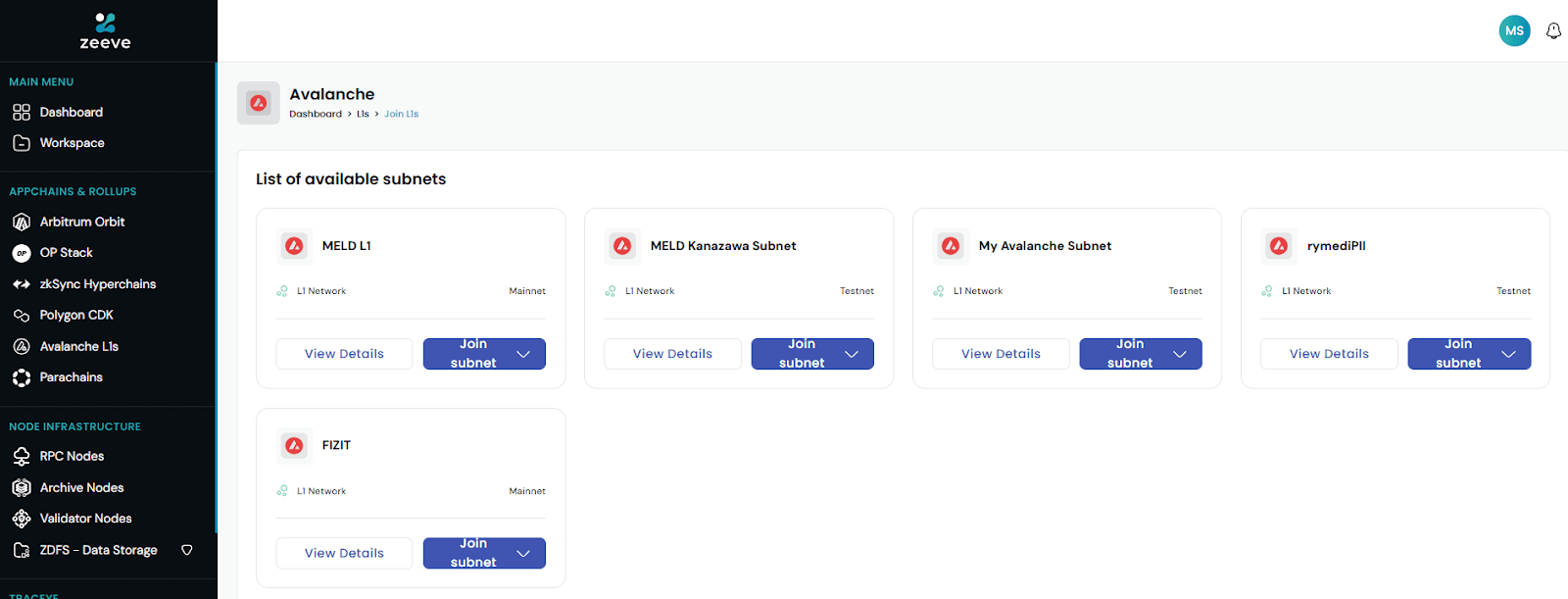Click the L1s breadcrumb link
Image resolution: width=1568 pixels, height=599 pixels.
[x=363, y=114]
